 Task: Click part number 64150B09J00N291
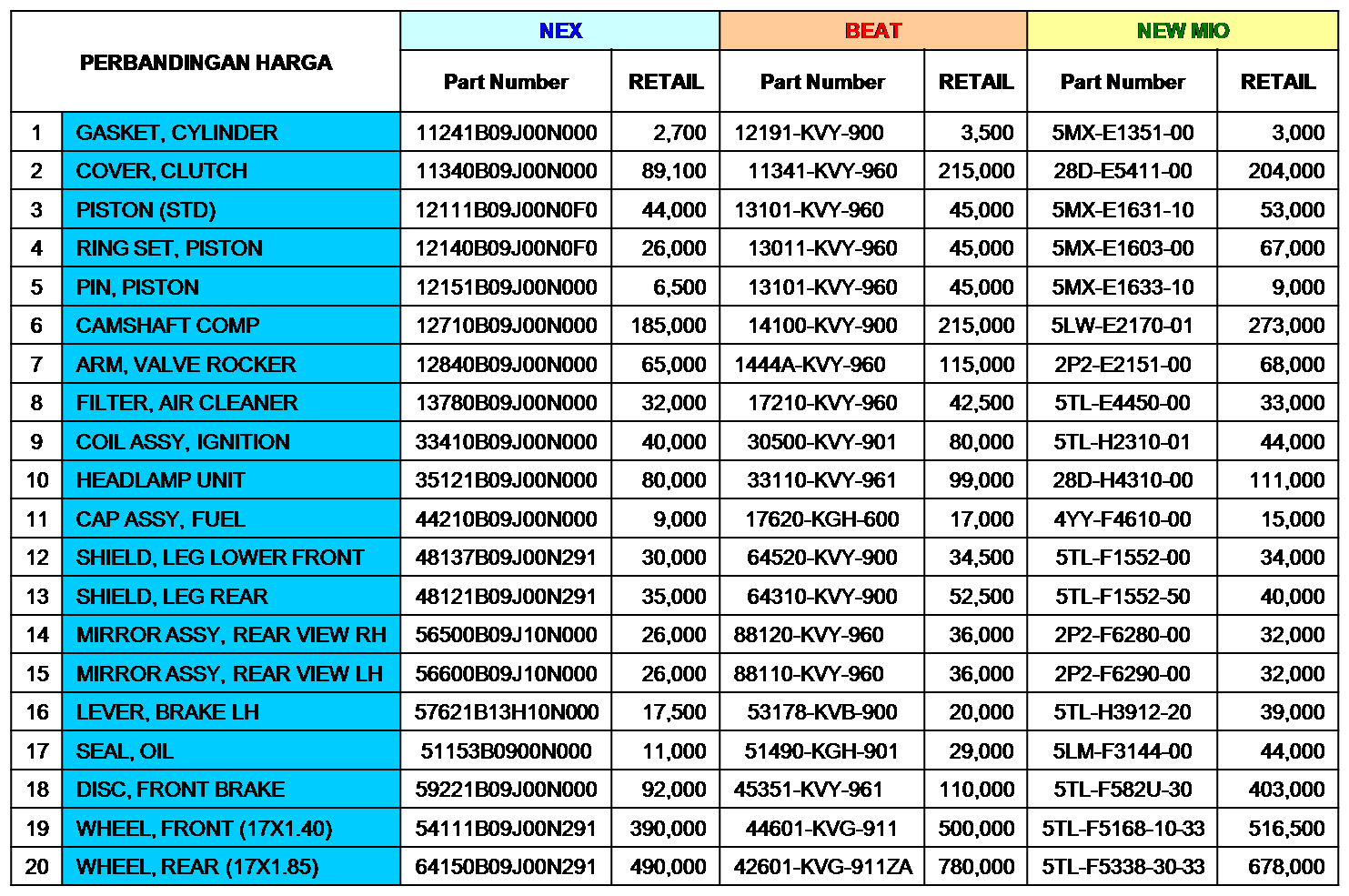pyautogui.click(x=507, y=867)
